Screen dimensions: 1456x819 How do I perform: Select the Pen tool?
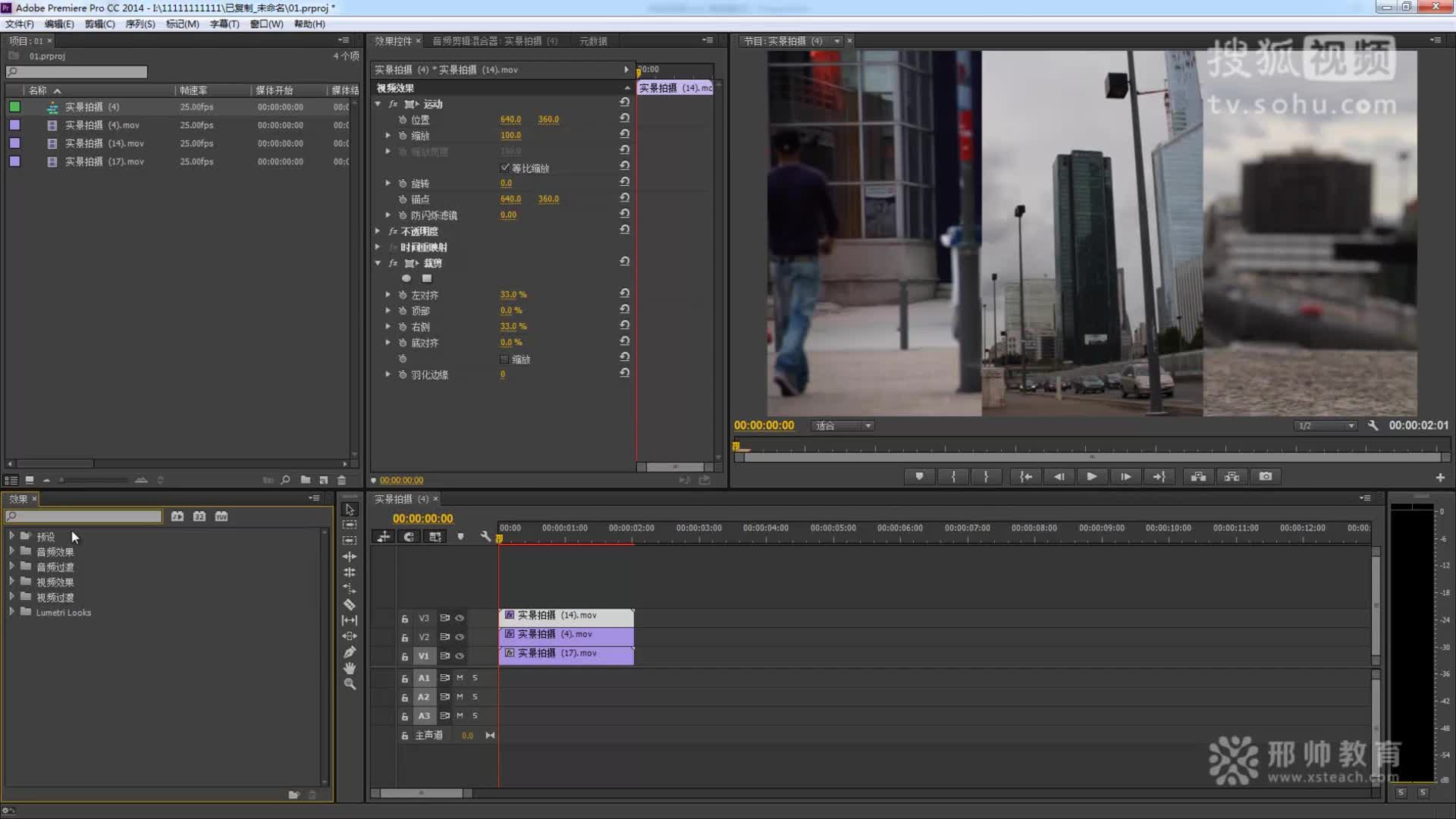click(350, 652)
